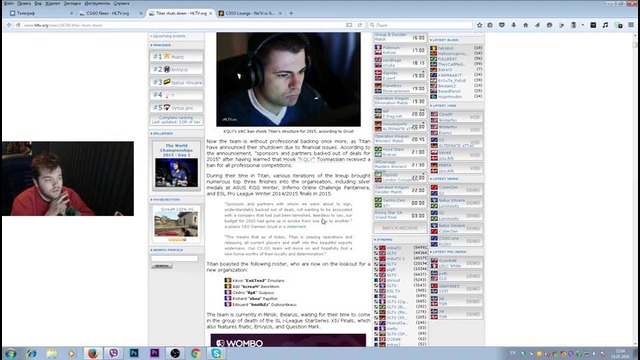
Task: Open Premiere Pro from the taskbar
Action: [x=155, y=353]
